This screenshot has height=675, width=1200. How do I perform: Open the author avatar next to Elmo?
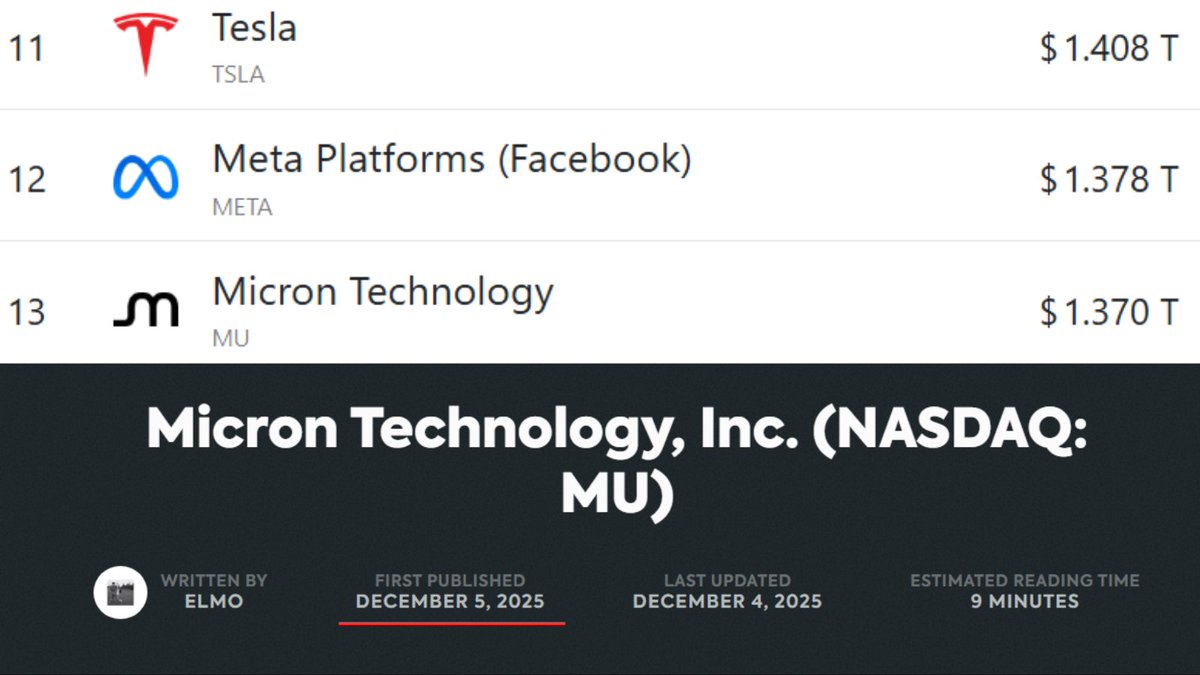[120, 591]
